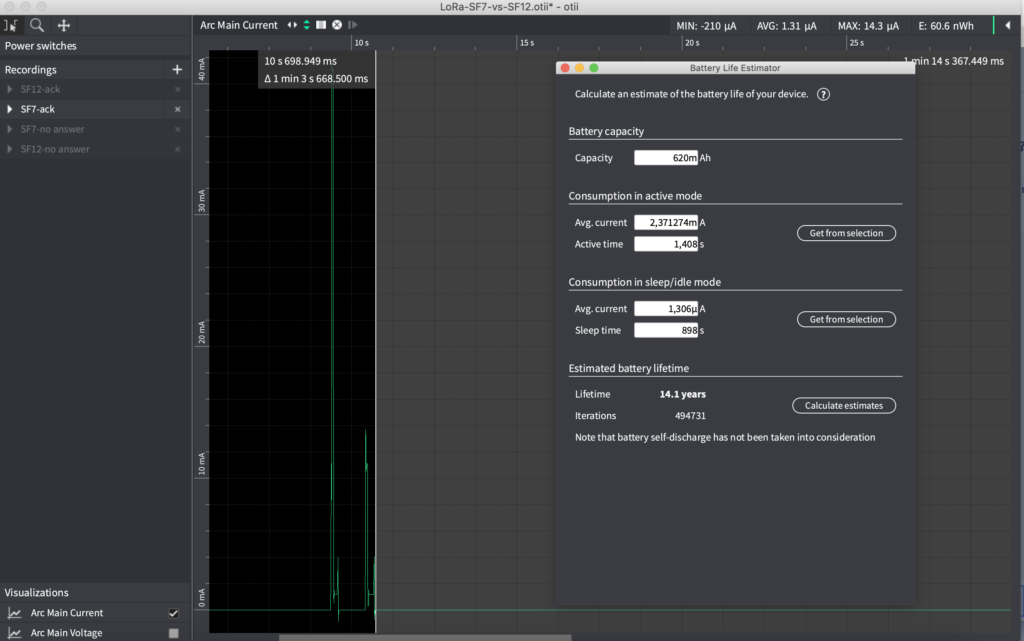Open the Battery Life Estimator help
The width and height of the screenshot is (1024, 641).
824,94
